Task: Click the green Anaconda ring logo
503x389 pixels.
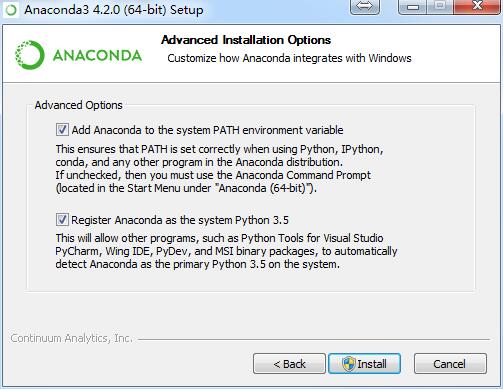Action: 30,55
